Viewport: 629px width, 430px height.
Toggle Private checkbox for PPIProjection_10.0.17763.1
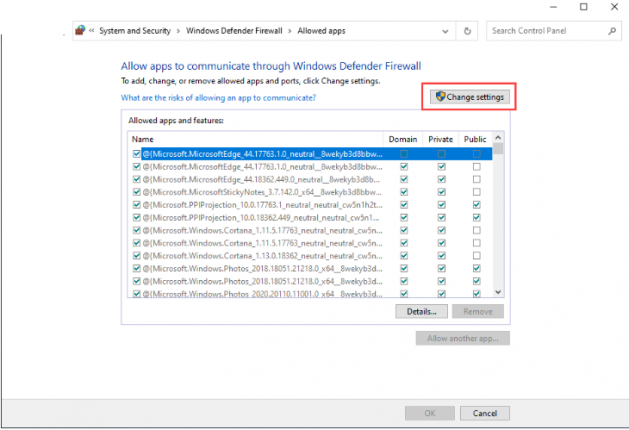[x=442, y=205]
